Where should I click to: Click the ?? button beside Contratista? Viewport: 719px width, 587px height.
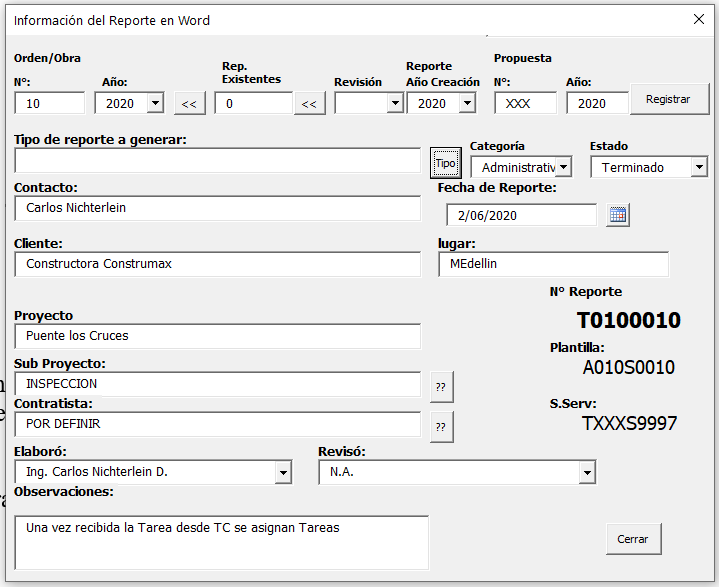(x=441, y=426)
